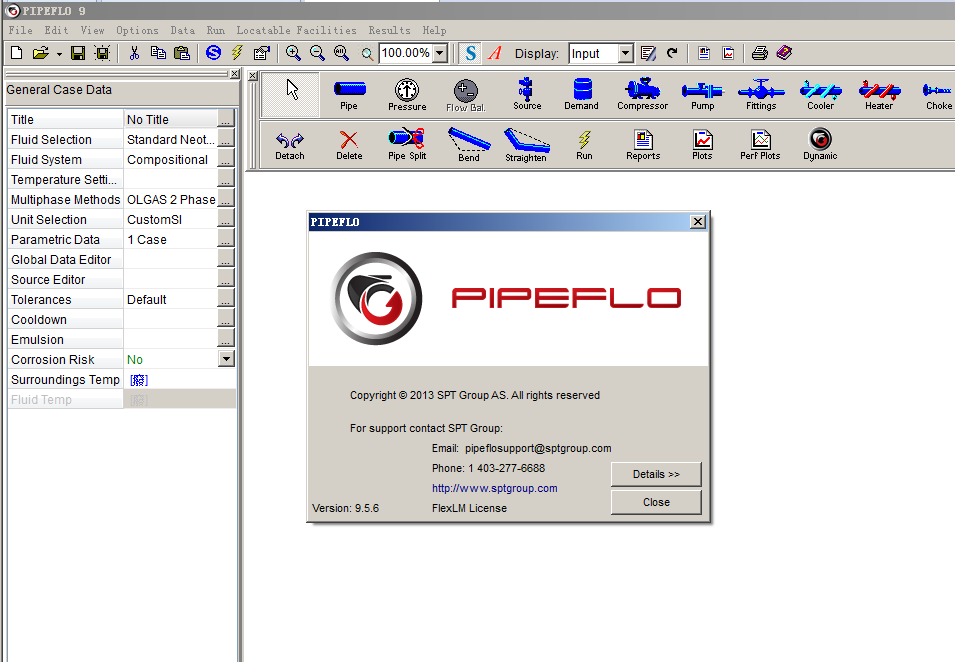Click the printer icon
This screenshot has width=955, height=662.
click(759, 54)
